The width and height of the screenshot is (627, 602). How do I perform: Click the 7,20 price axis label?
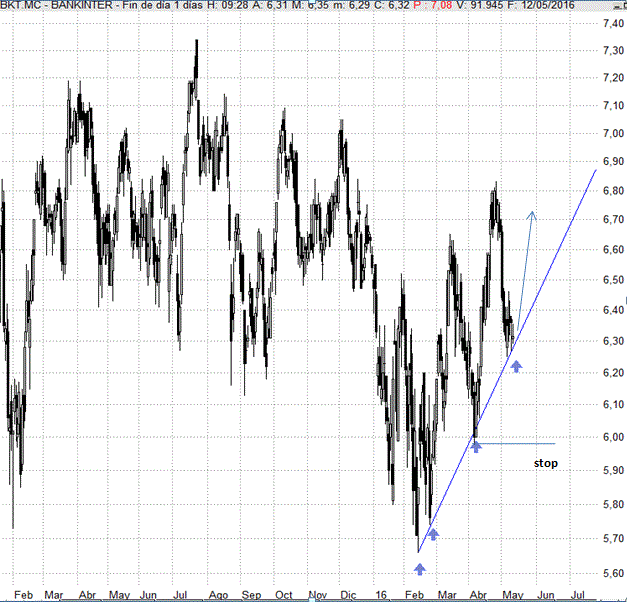(x=613, y=78)
